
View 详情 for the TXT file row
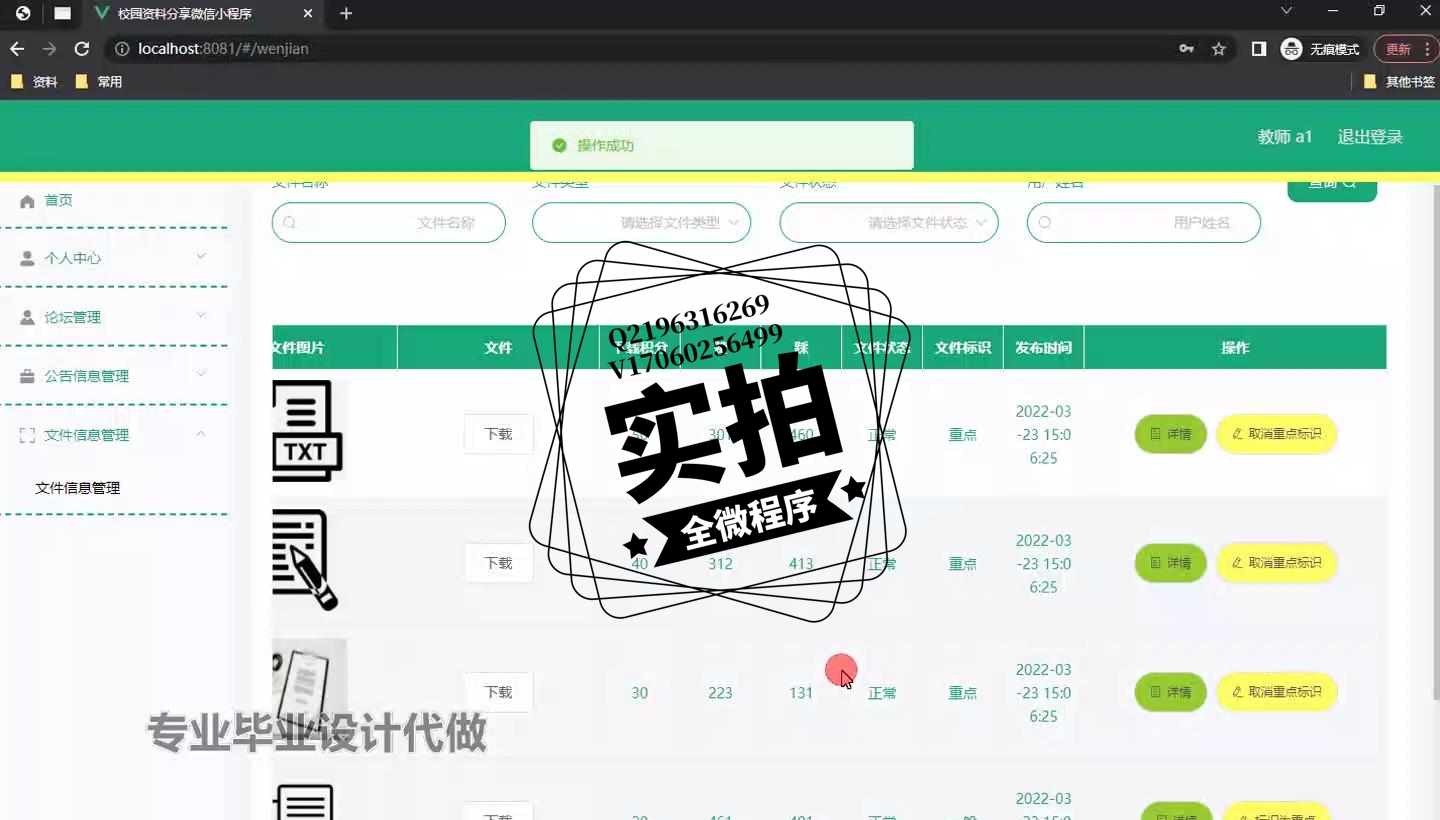click(x=1171, y=434)
